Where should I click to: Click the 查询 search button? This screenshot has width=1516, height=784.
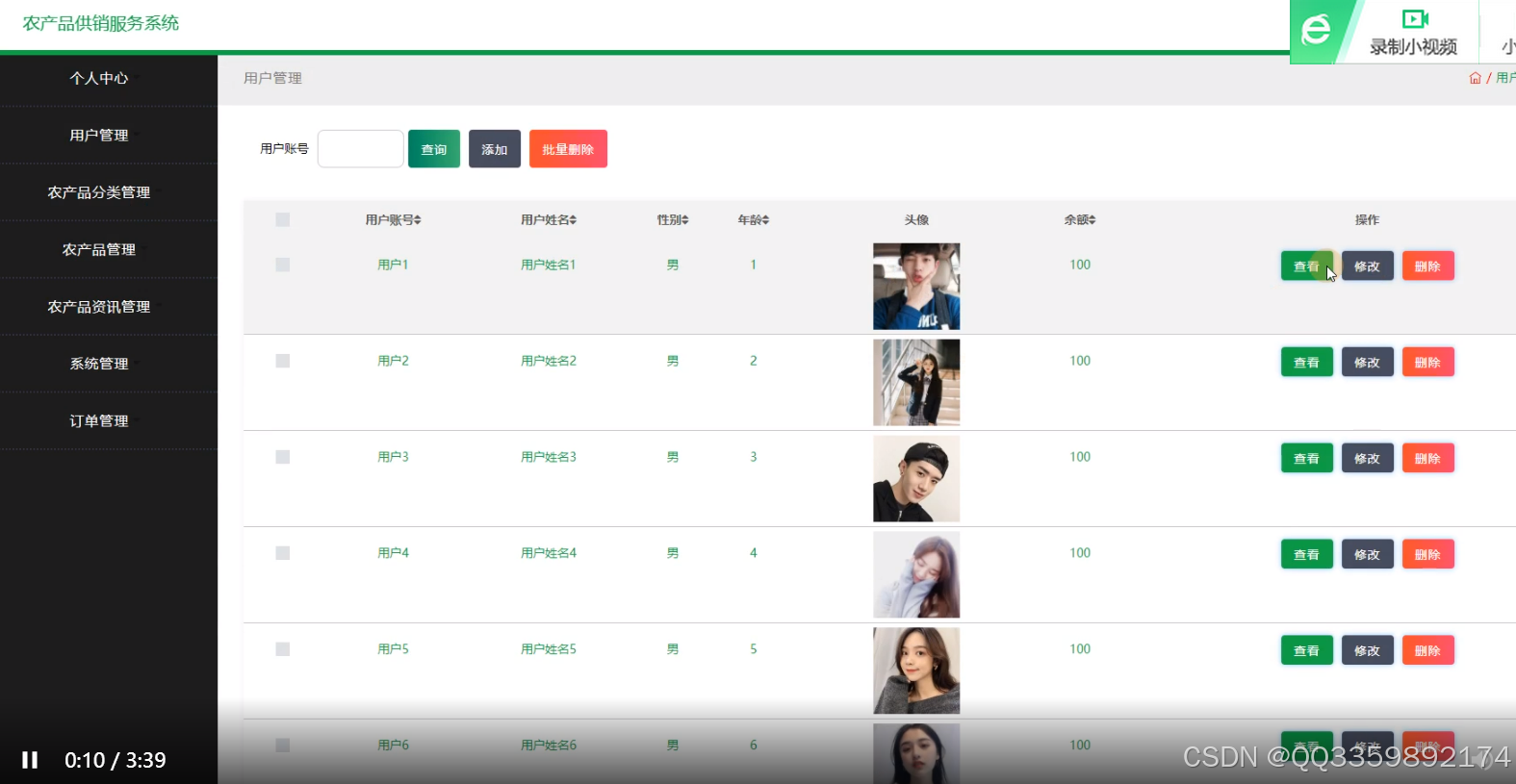pos(434,149)
